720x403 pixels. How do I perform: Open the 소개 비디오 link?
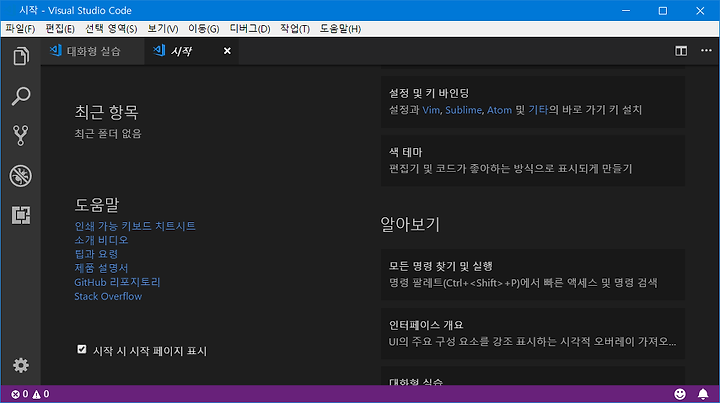click(101, 240)
